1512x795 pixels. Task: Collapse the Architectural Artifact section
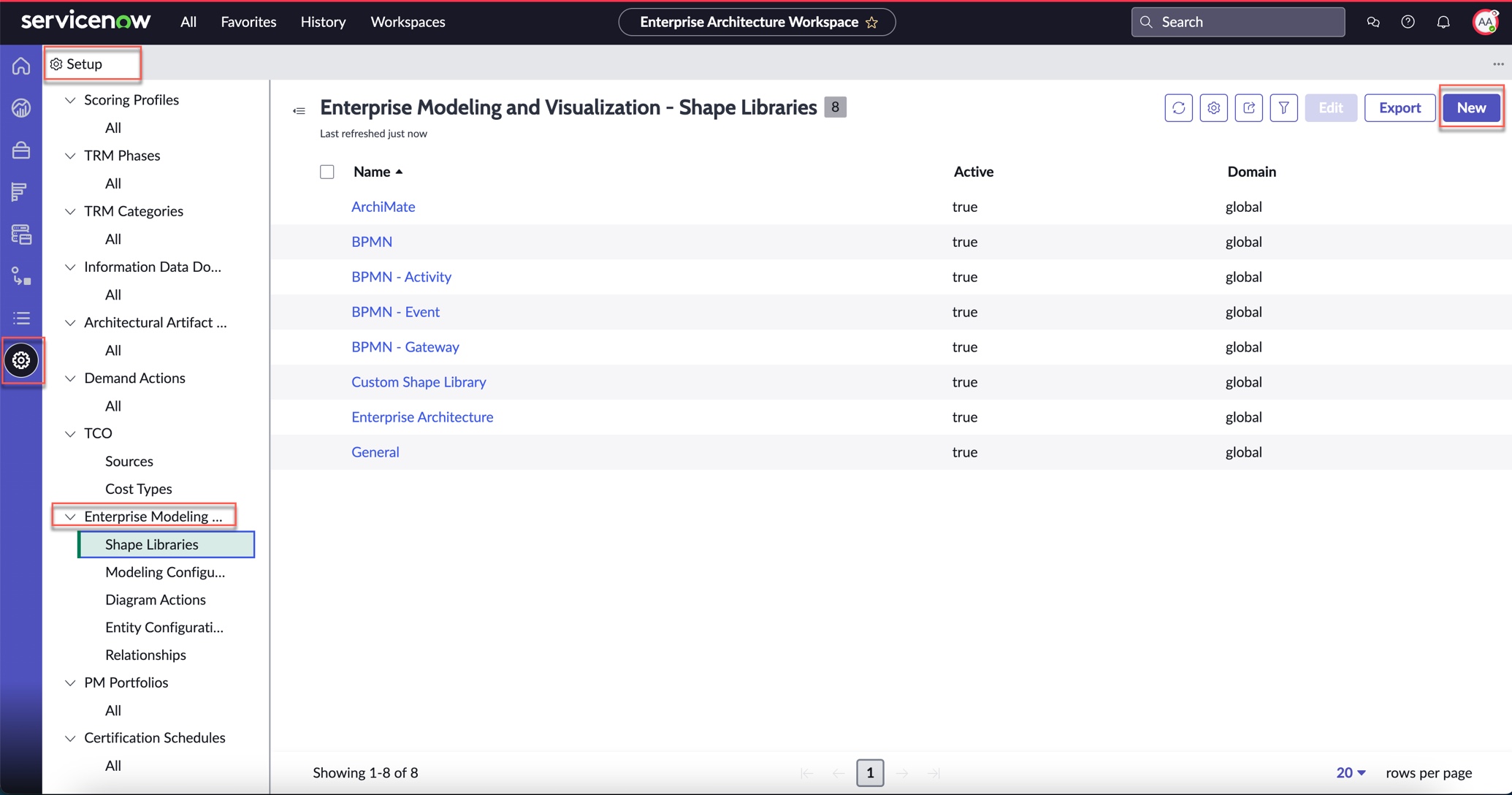tap(70, 322)
